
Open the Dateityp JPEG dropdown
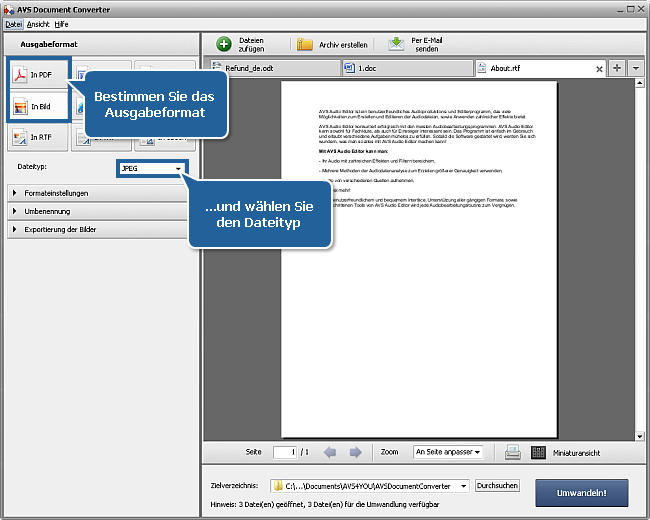tap(152, 168)
